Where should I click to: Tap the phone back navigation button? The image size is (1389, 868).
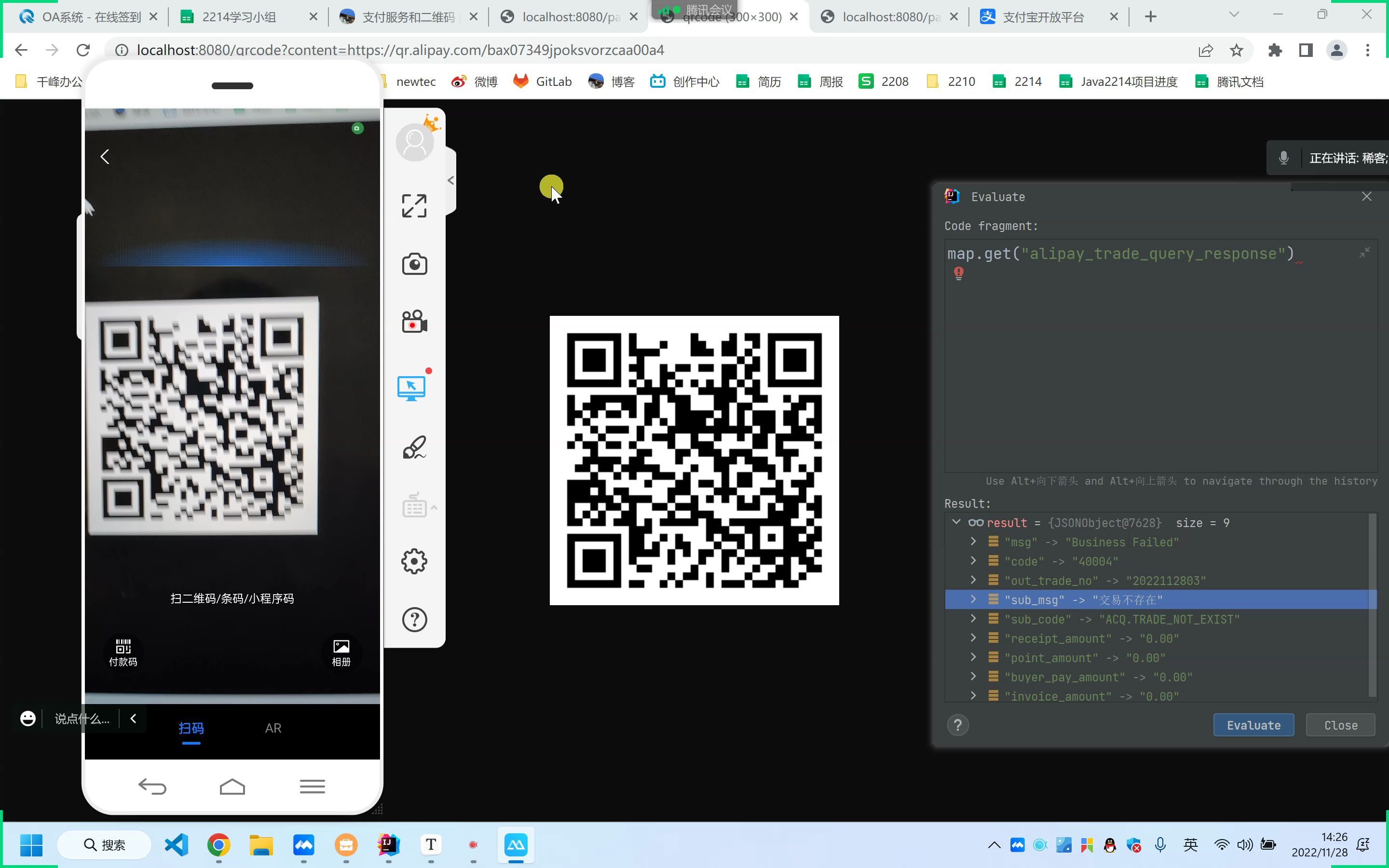click(152, 786)
